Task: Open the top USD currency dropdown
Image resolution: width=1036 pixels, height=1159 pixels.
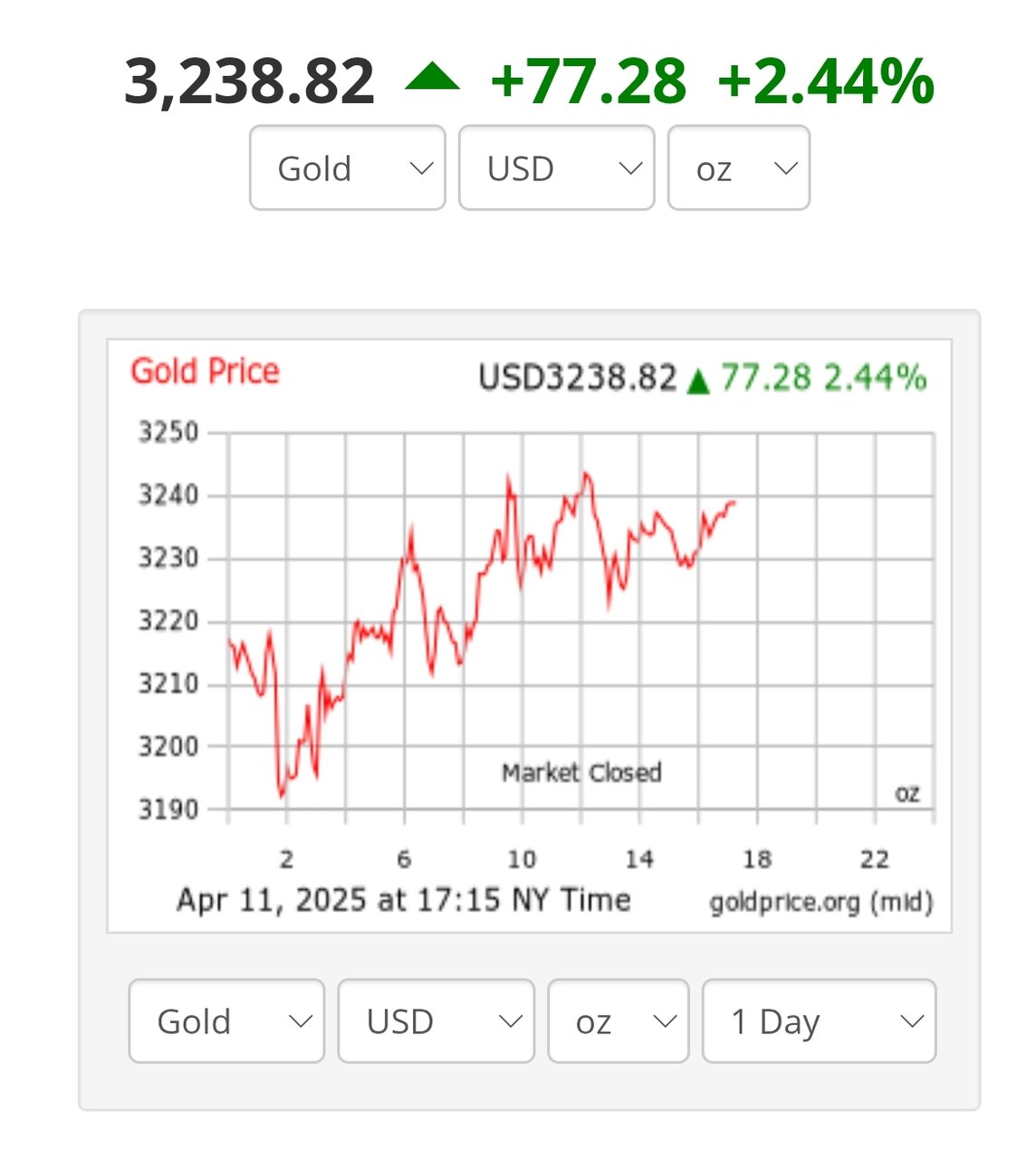Action: [x=556, y=168]
